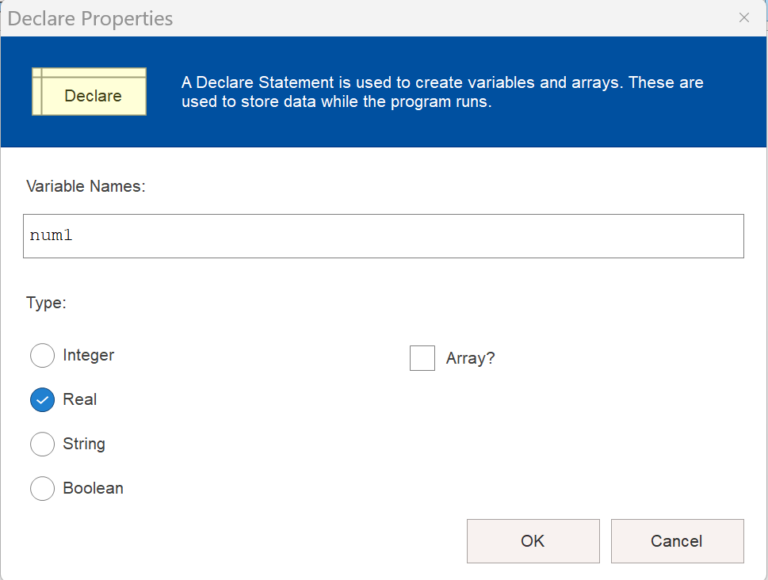Image resolution: width=768 pixels, height=580 pixels.
Task: Click the "Boolean" type label text
Action: click(93, 488)
